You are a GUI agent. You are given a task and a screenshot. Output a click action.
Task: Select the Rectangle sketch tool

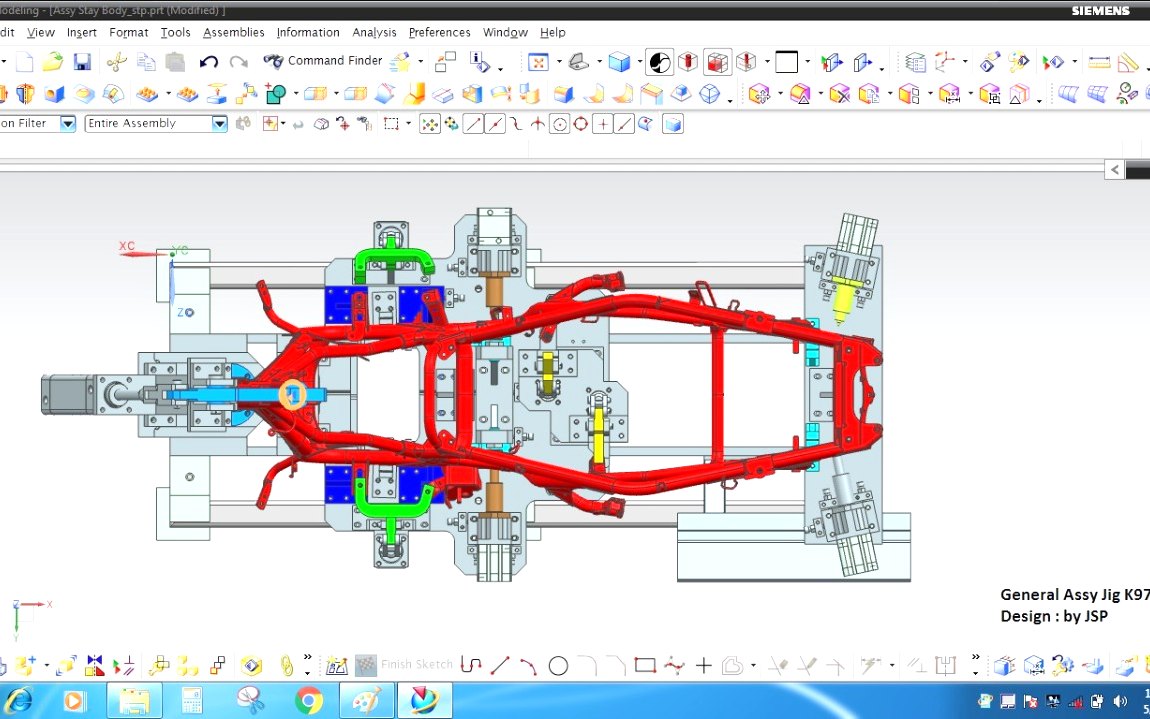[x=645, y=665]
